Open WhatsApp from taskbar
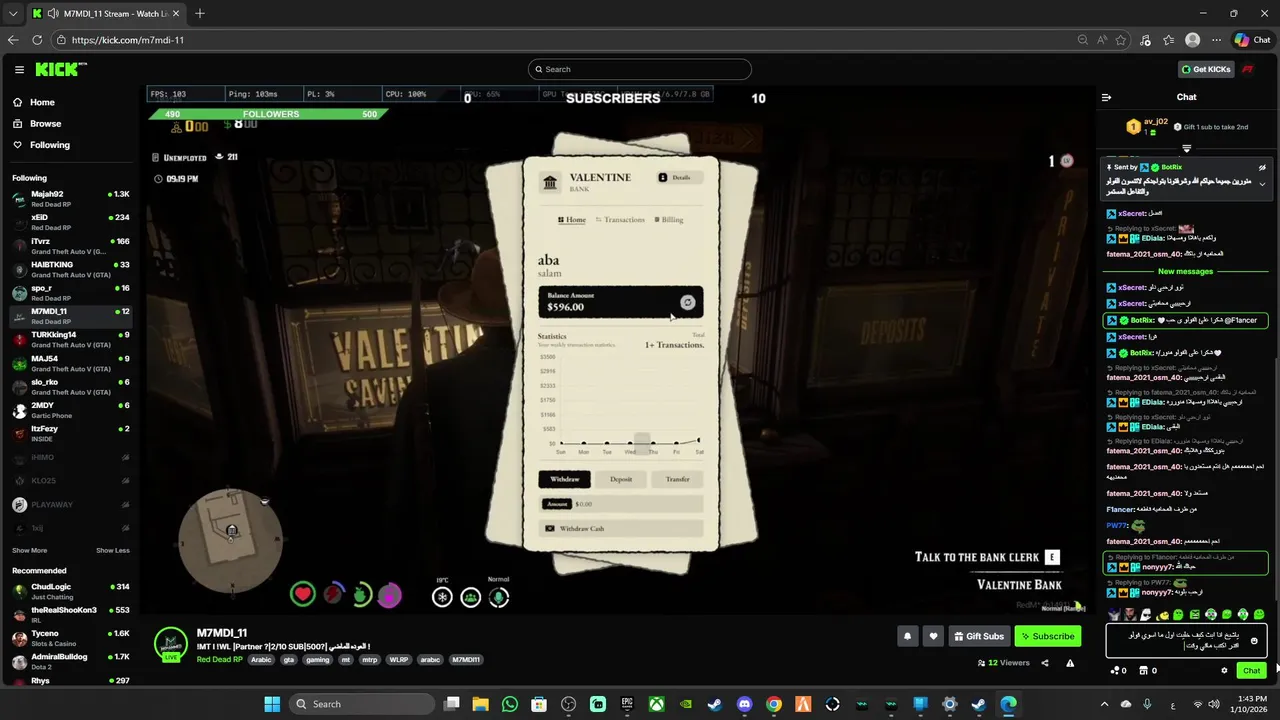The image size is (1280, 720). tap(510, 704)
